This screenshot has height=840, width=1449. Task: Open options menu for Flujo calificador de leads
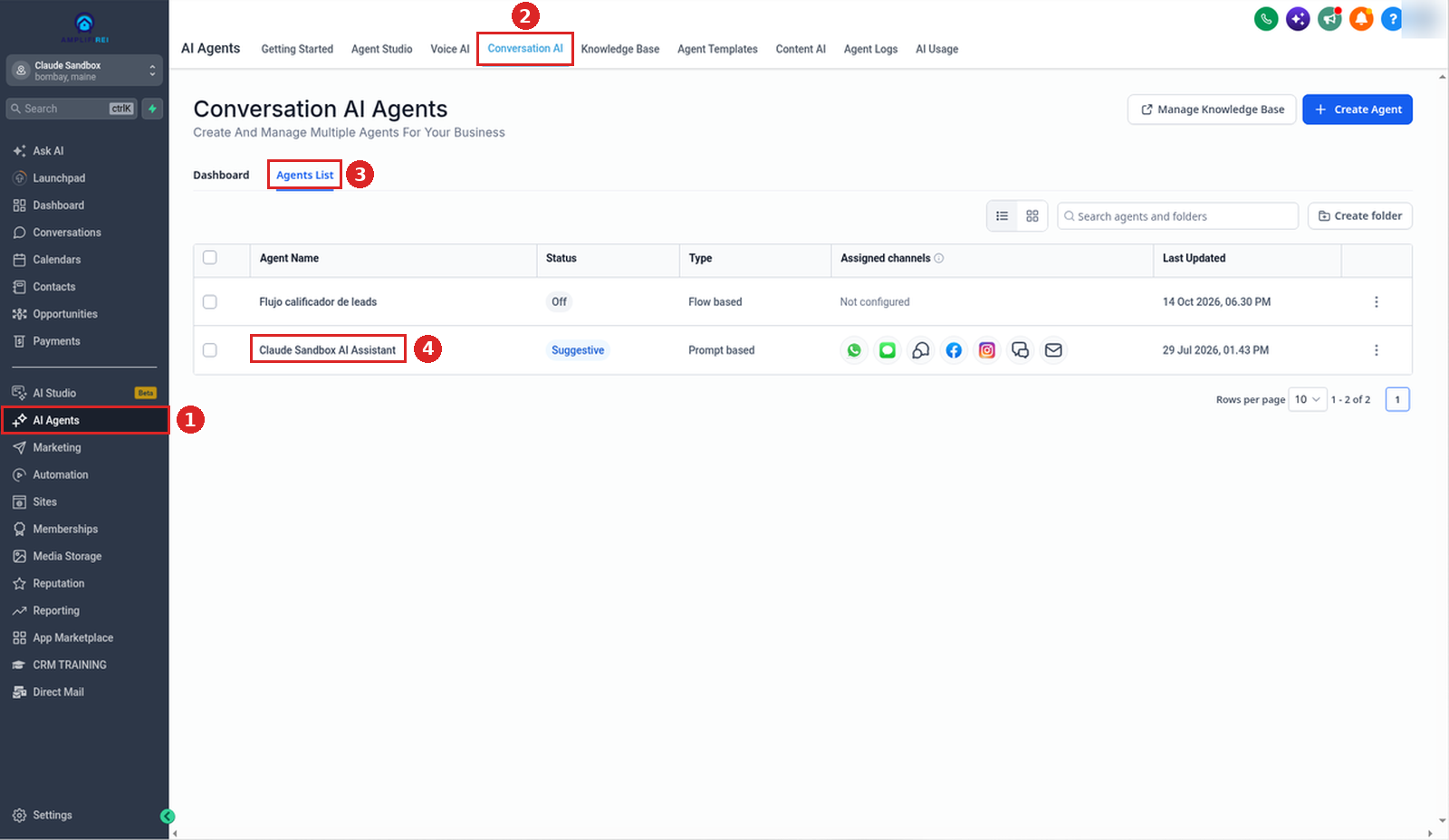coord(1377,302)
